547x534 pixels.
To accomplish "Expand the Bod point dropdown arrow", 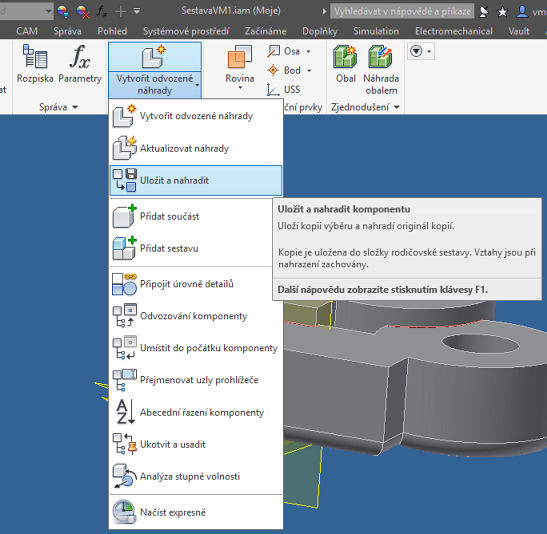I will (x=309, y=70).
